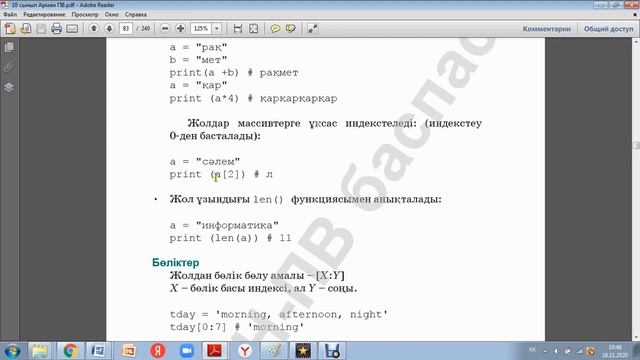640x360 pixels.
Task: Click the Windows Start button
Action: (x=12, y=351)
